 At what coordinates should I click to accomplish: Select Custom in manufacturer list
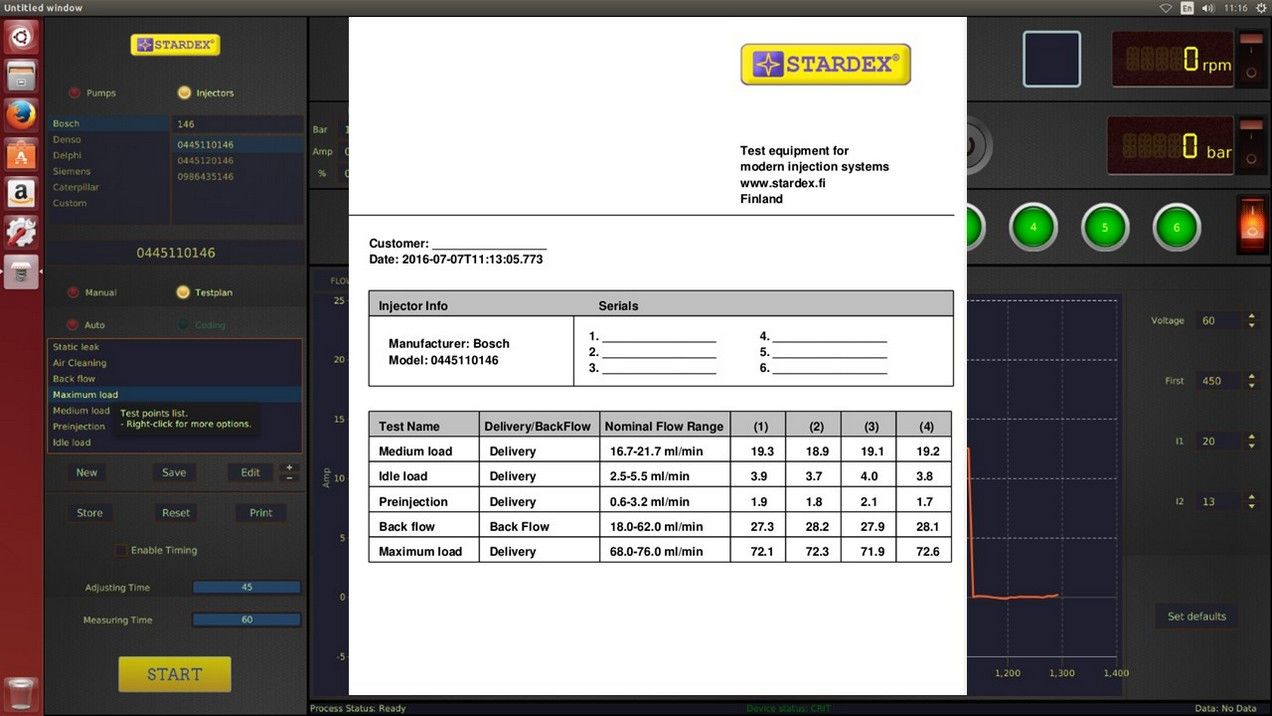109,203
